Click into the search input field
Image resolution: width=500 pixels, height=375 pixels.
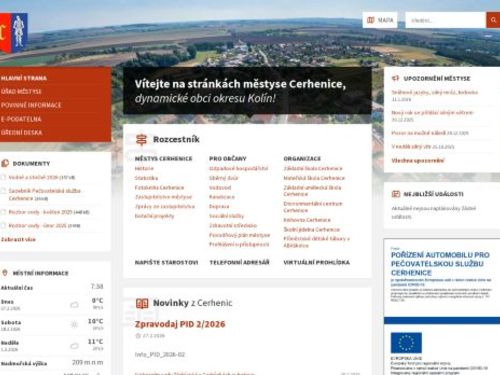pos(445,20)
